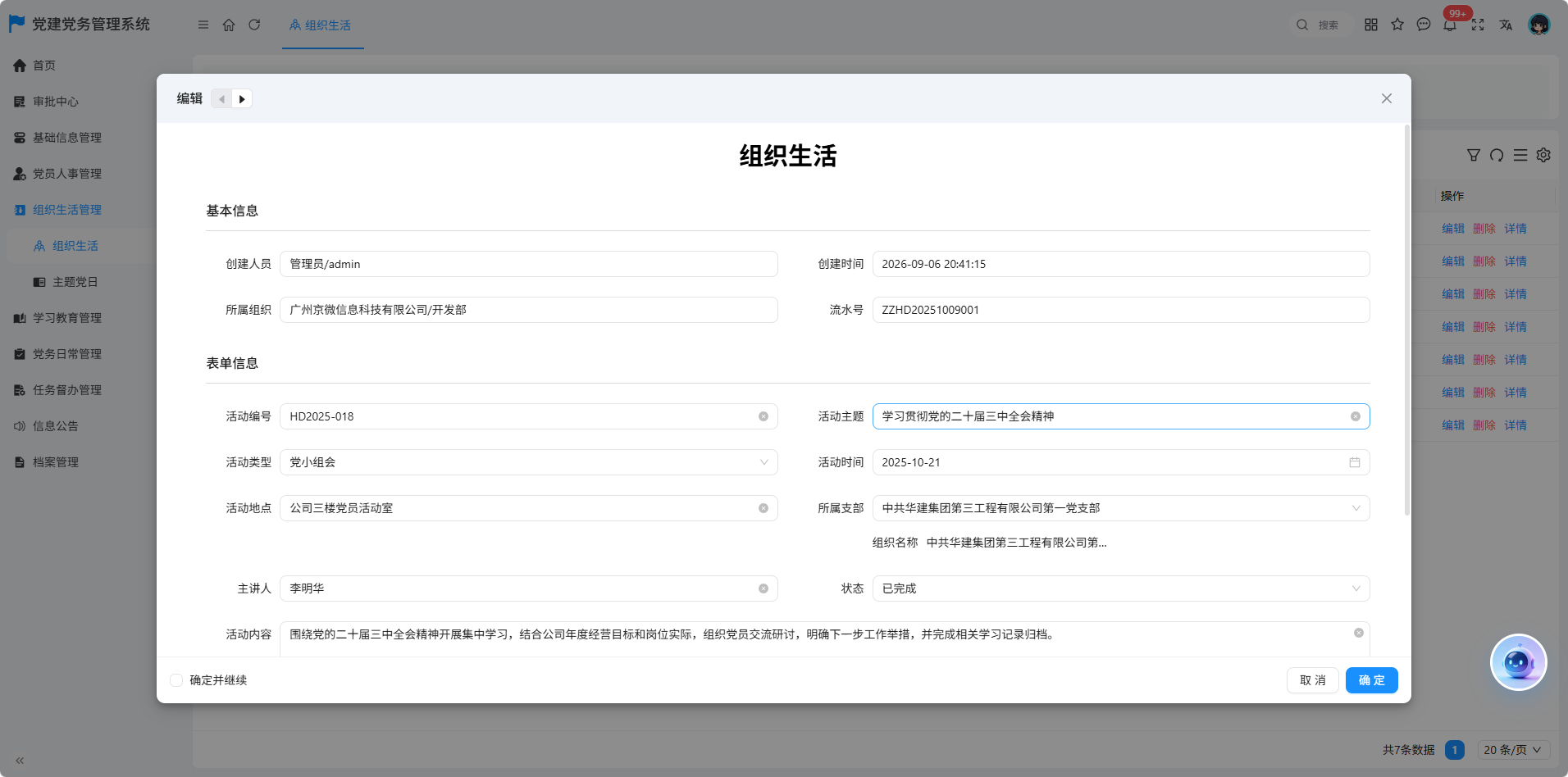Click the refresh page icon

254,25
